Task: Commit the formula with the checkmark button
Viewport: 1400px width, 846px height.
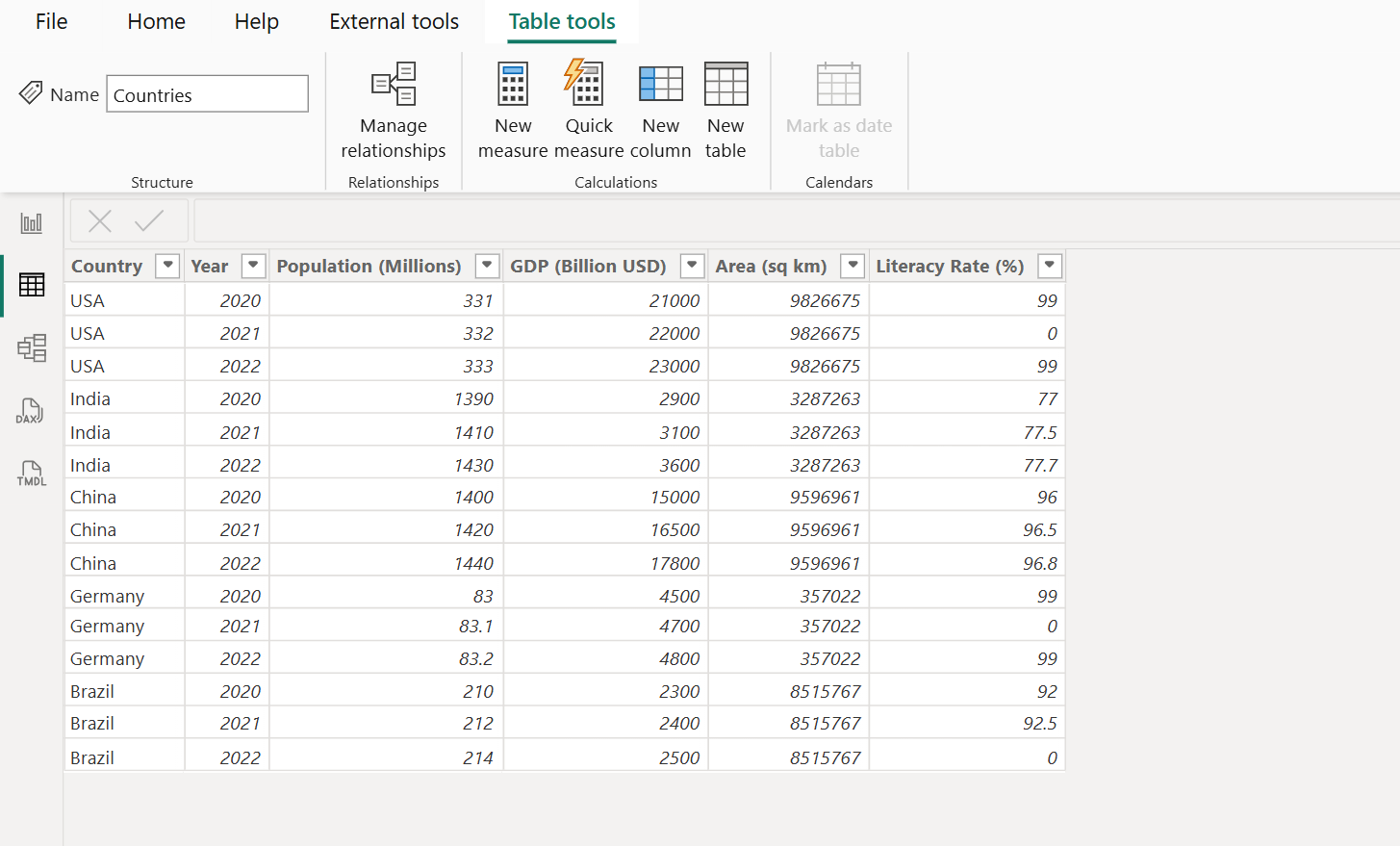Action: pyautogui.click(x=149, y=221)
